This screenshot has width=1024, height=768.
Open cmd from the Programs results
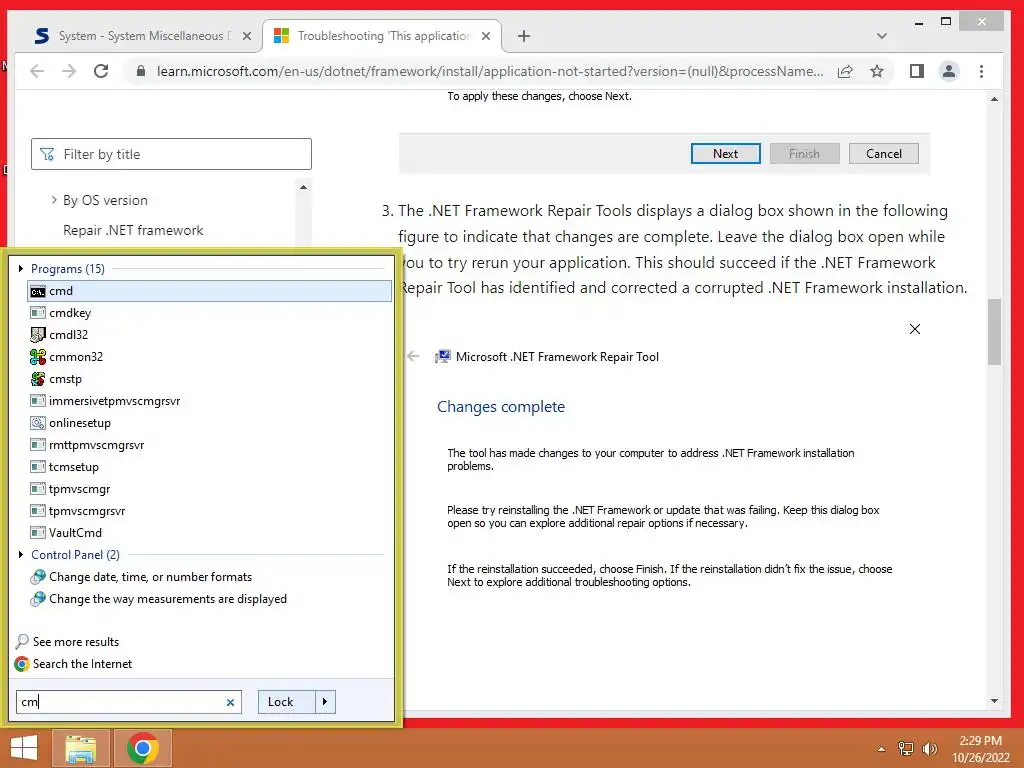(209, 291)
